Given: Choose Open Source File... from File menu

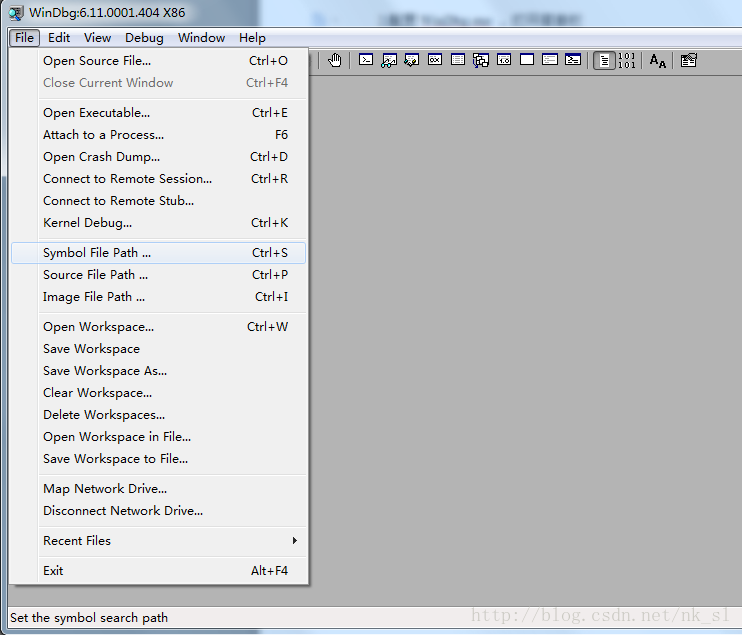Looking at the screenshot, I should 159,61.
